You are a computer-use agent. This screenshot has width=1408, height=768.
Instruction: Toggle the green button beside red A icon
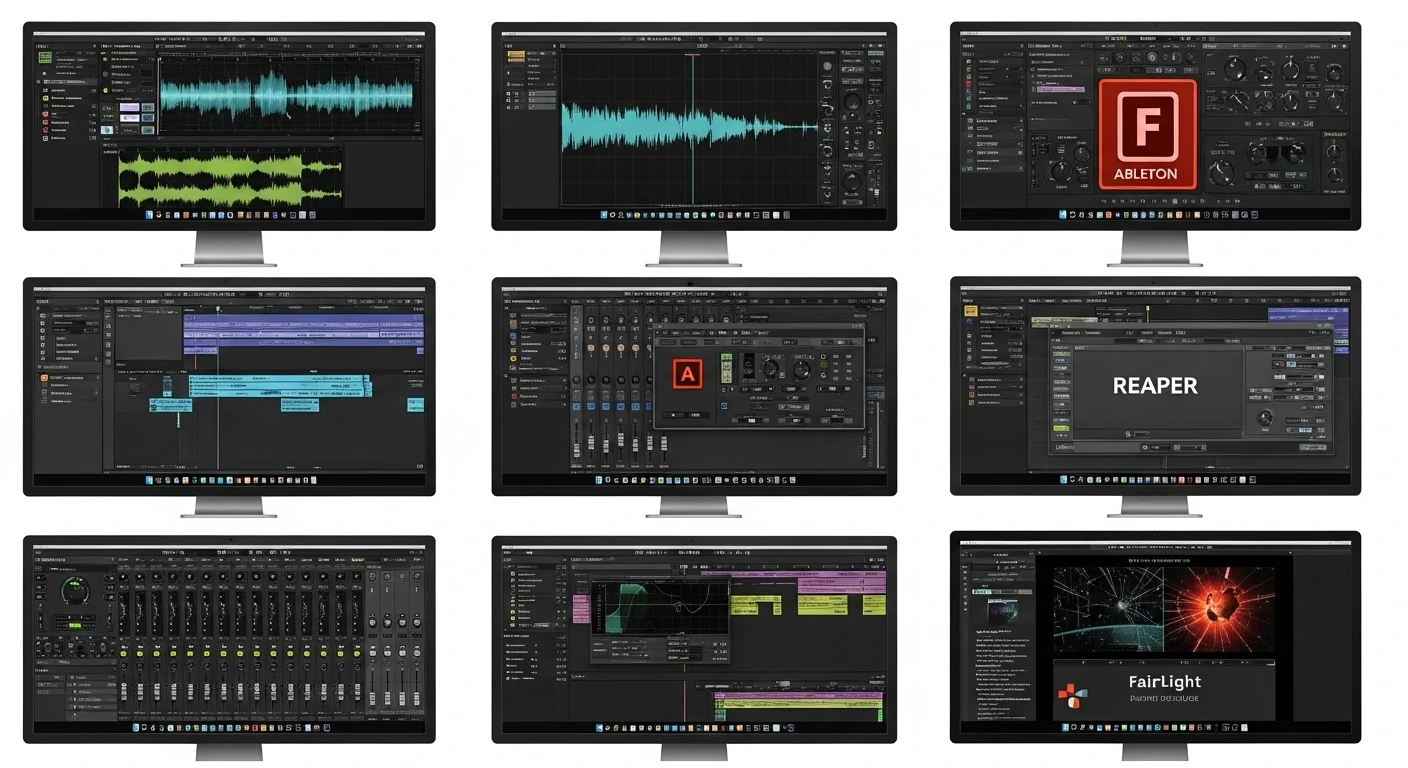coord(726,366)
